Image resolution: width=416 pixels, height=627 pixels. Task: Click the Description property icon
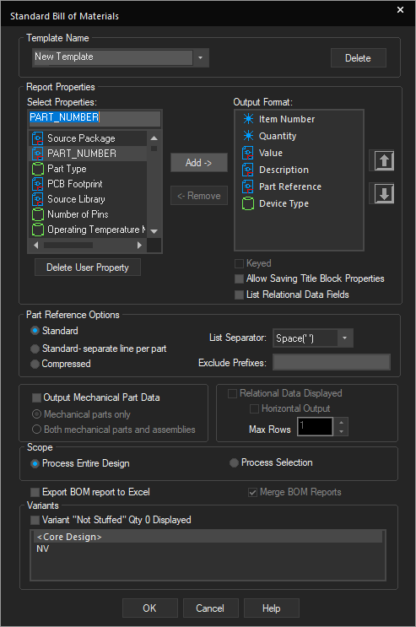click(x=248, y=170)
